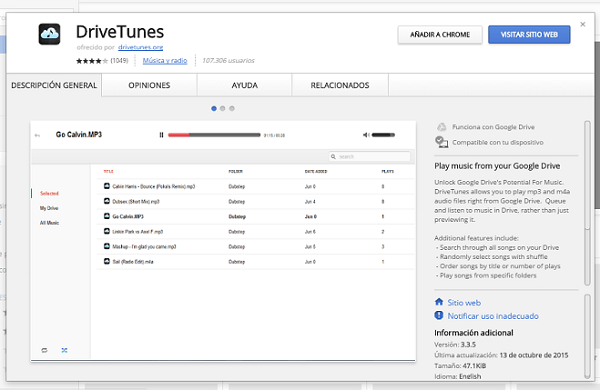Click the home icon next to Sitio web
This screenshot has width=600, height=390.
coord(439,302)
